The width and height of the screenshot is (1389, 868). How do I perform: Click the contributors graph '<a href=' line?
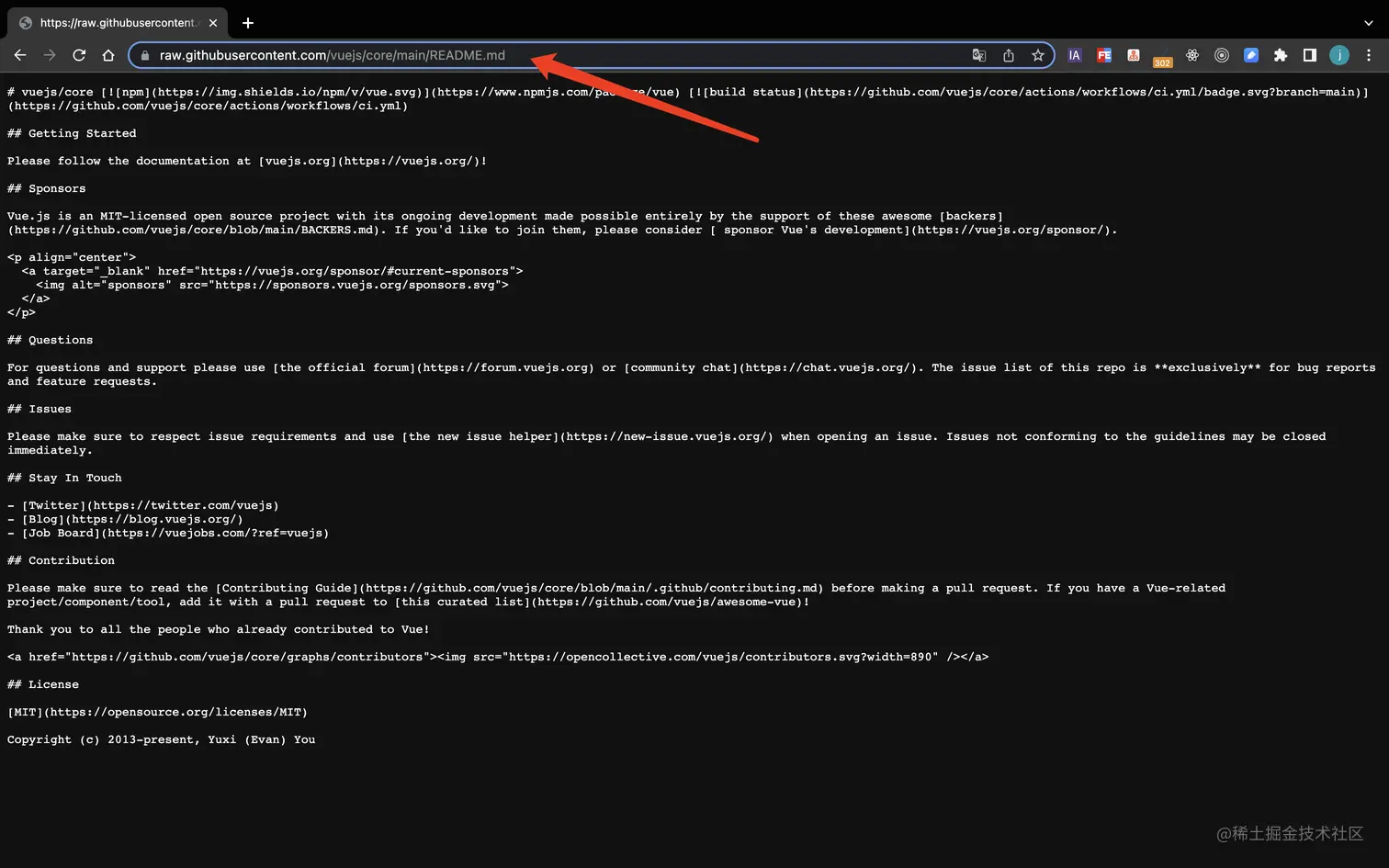pyautogui.click(x=498, y=657)
